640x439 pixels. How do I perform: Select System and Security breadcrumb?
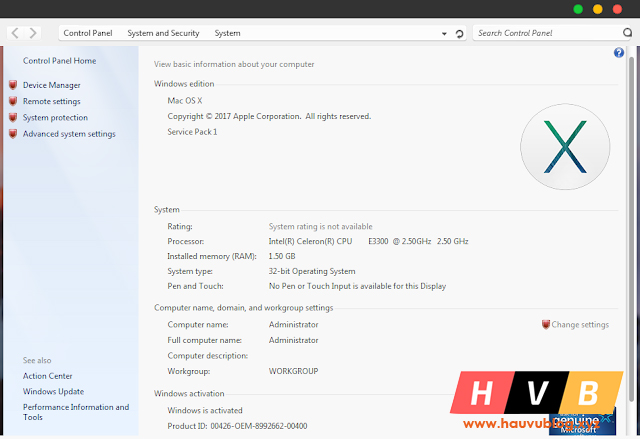pos(163,33)
